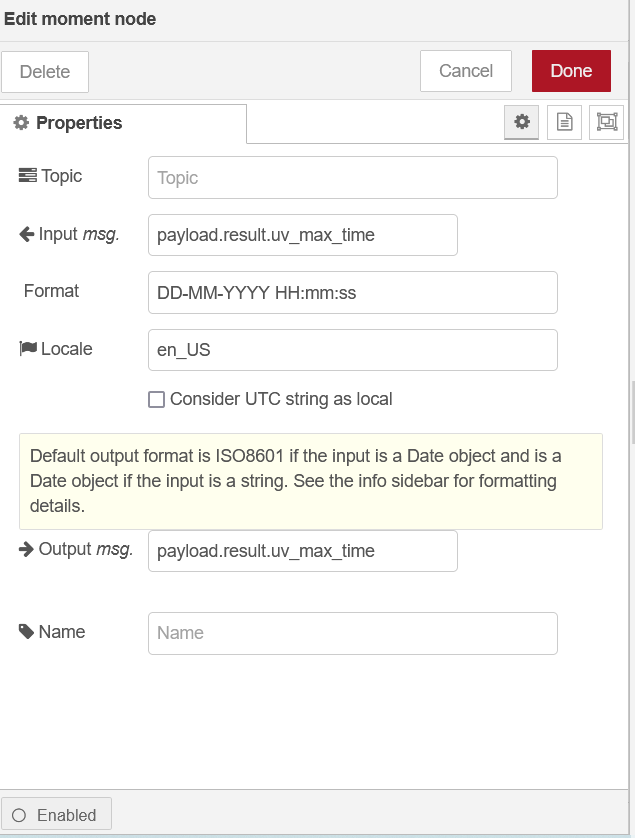Click the Name tag icon
This screenshot has height=838, width=635.
tap(27, 632)
